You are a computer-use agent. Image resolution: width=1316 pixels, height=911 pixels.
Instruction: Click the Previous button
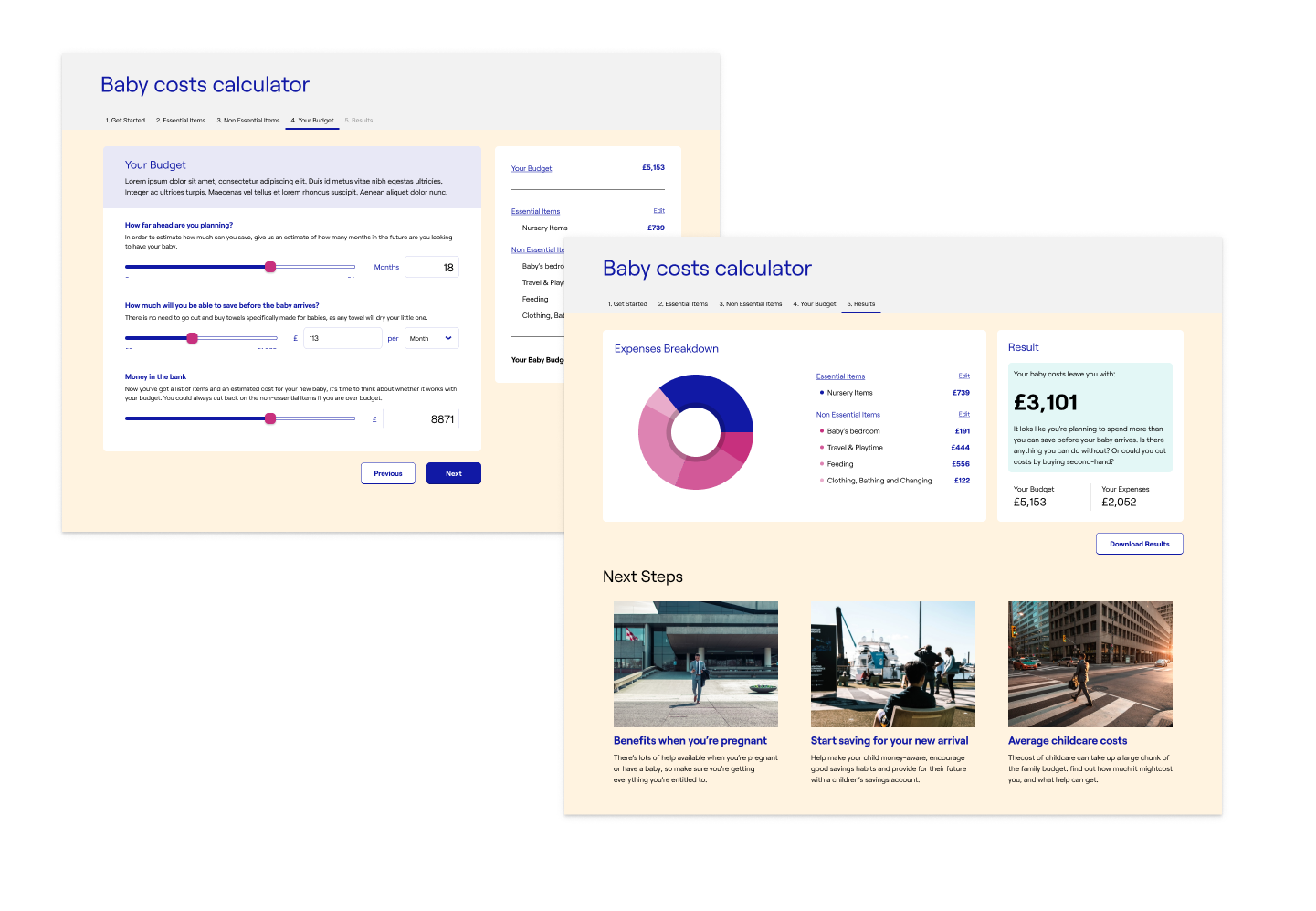coord(388,473)
